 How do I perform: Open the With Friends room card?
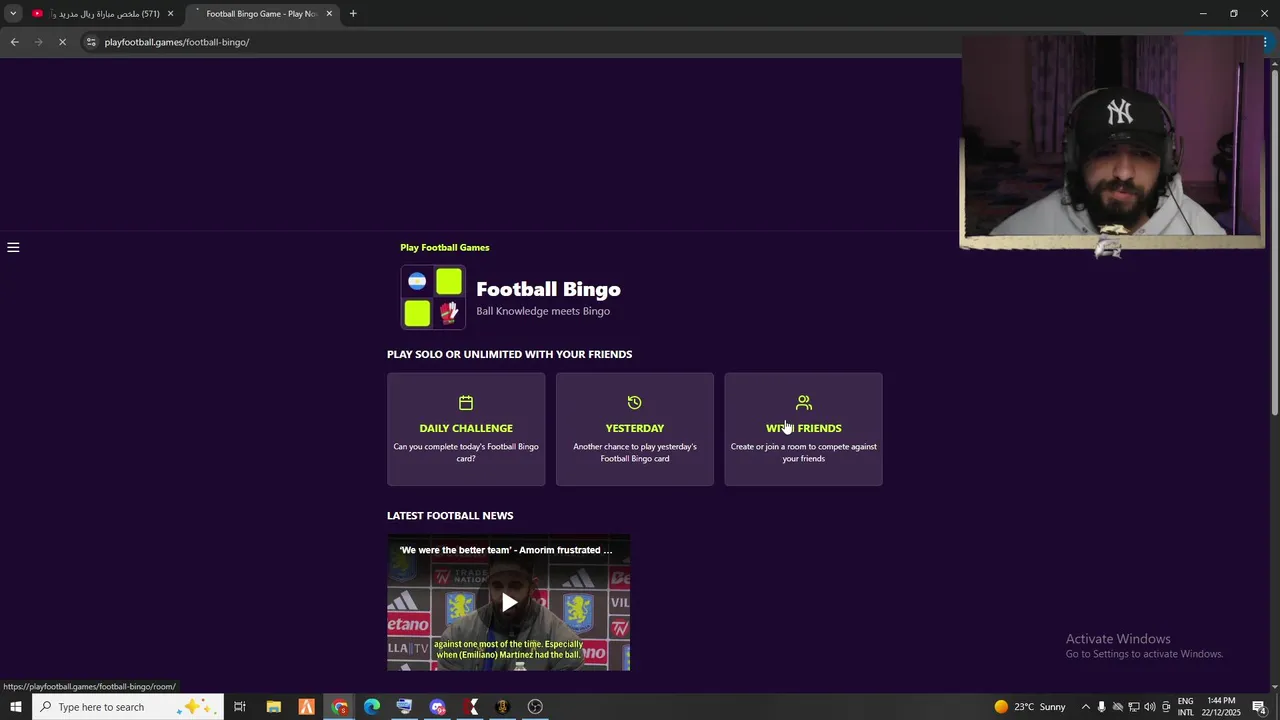pyautogui.click(x=803, y=429)
